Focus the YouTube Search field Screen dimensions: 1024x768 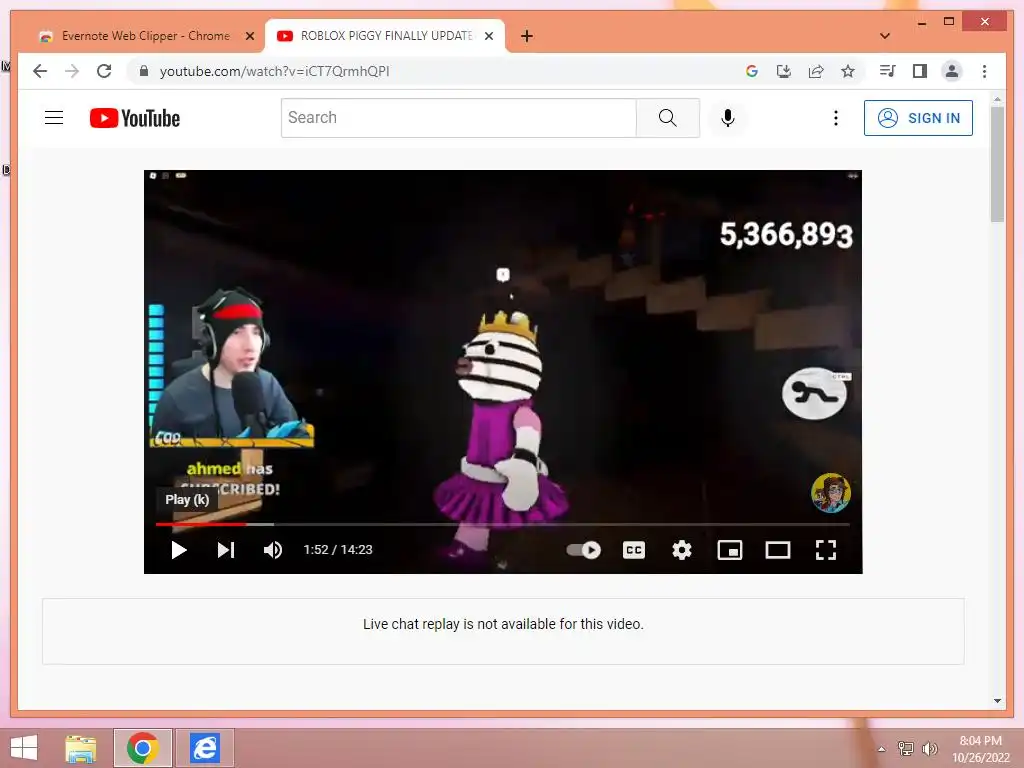click(x=458, y=118)
